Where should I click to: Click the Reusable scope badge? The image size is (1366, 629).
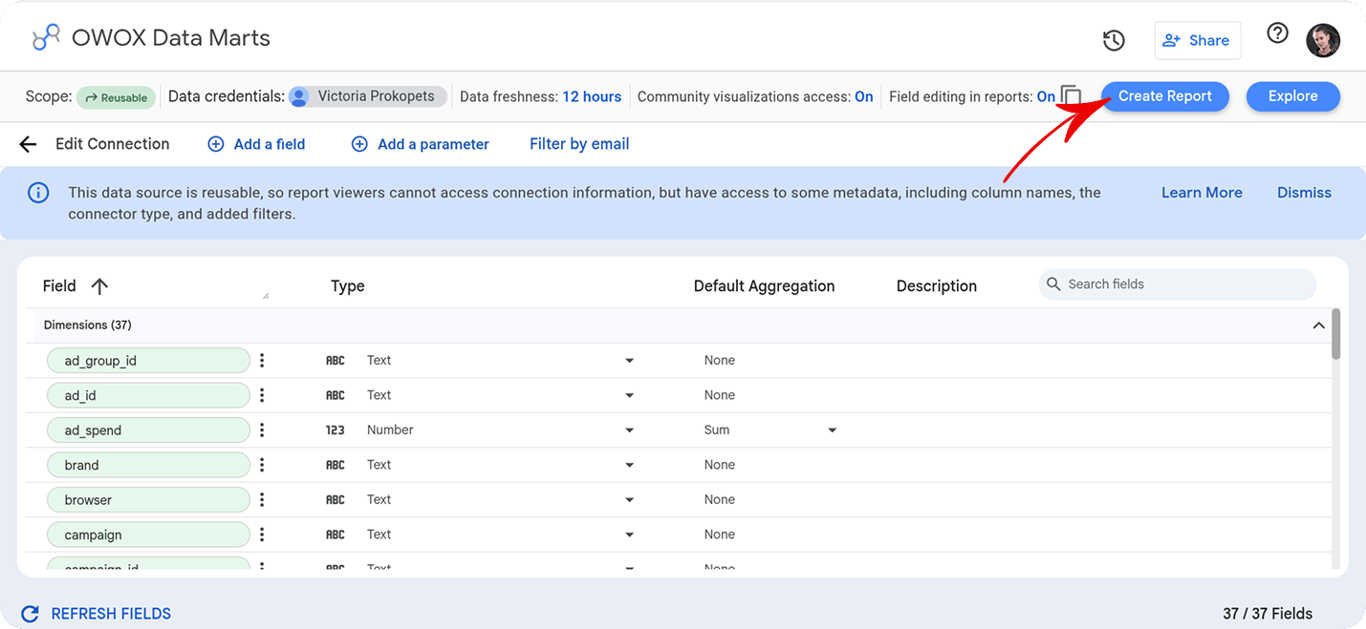pyautogui.click(x=117, y=97)
